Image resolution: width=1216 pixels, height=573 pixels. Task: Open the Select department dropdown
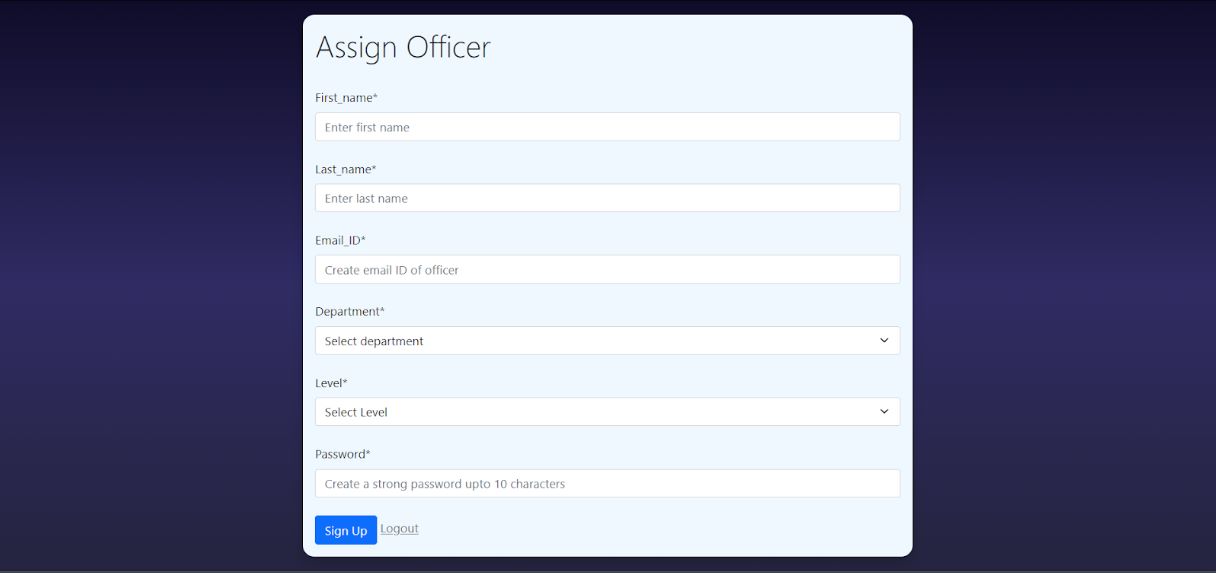point(607,341)
